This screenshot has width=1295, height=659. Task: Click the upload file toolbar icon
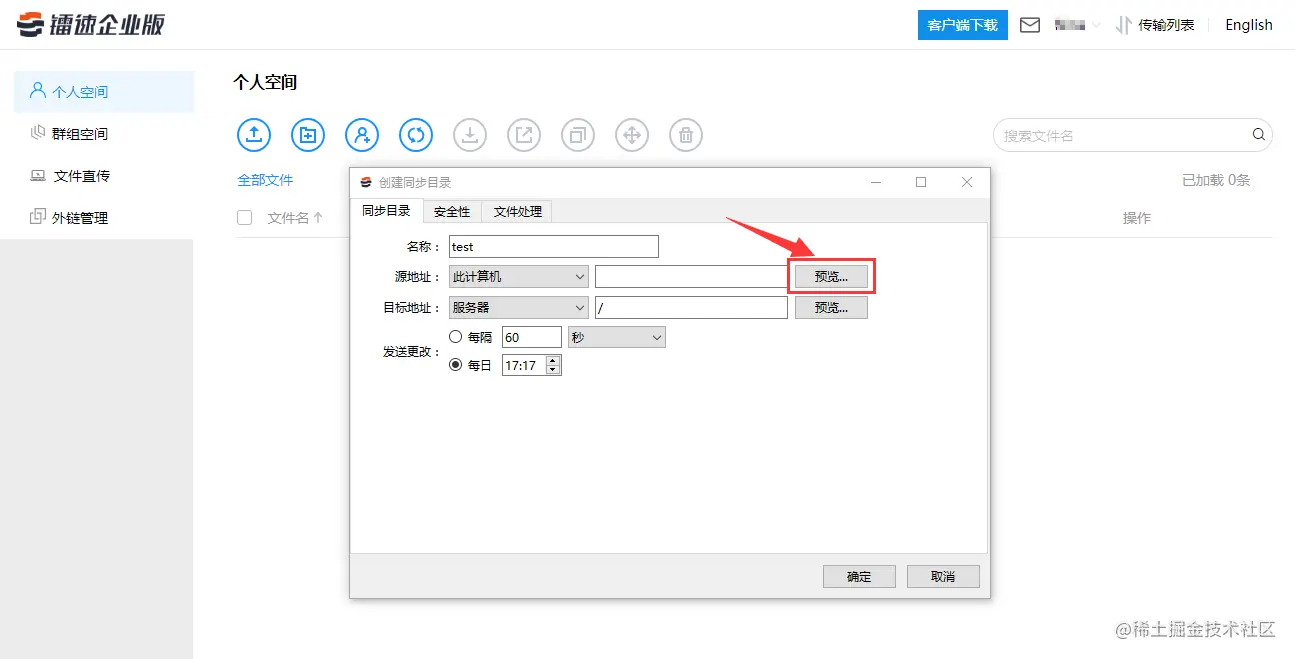(254, 134)
